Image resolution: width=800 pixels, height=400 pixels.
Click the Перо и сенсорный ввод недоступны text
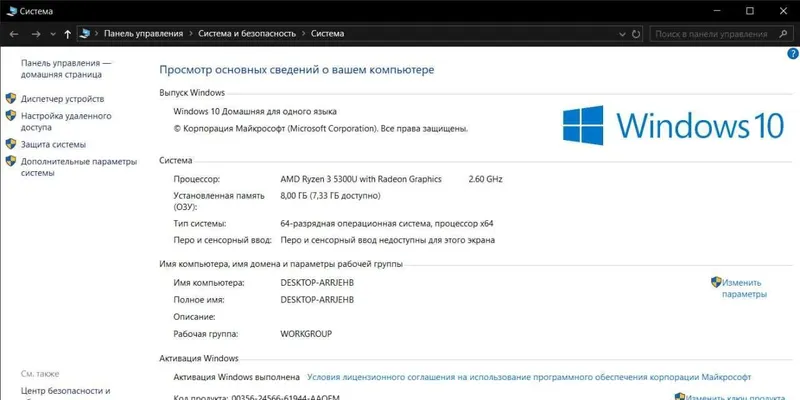(x=388, y=240)
